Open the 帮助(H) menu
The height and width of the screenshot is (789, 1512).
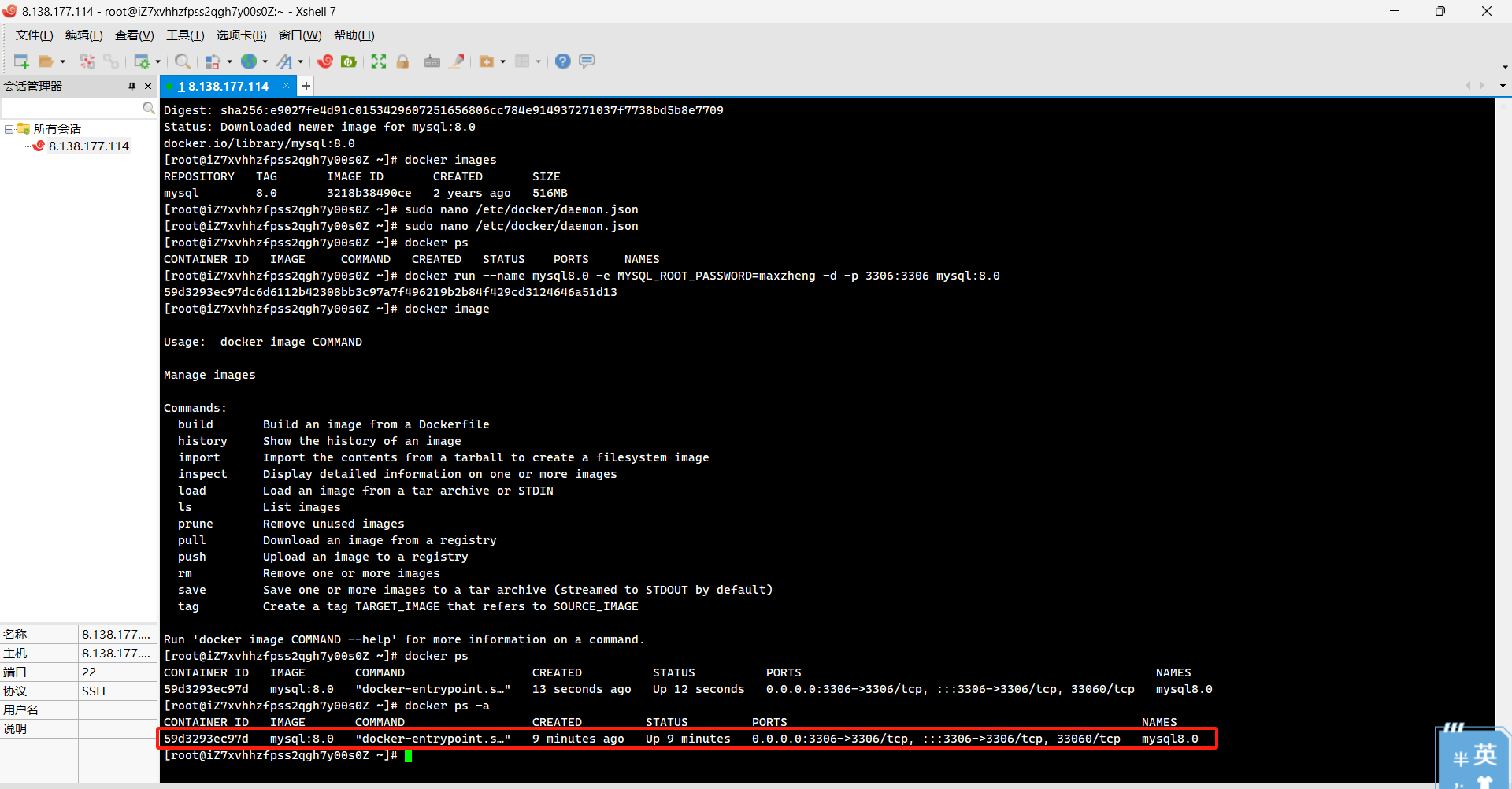354,35
